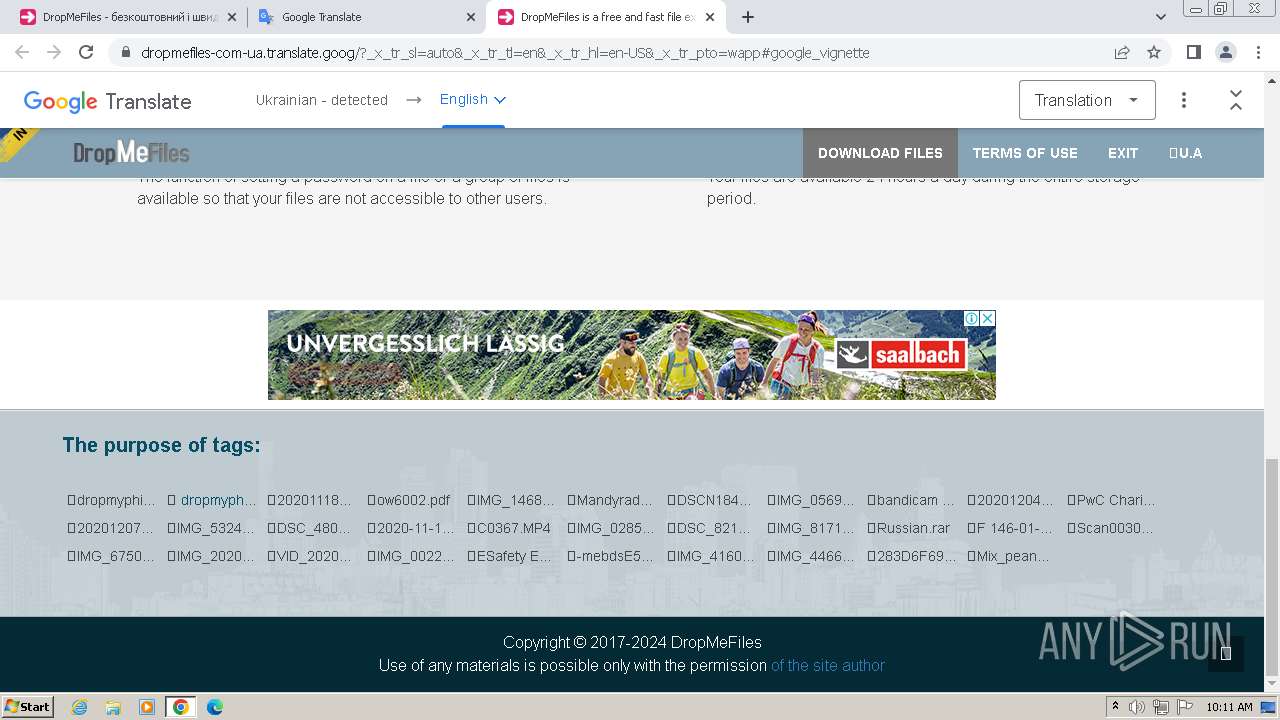Follow the 'of the site author' link
The height and width of the screenshot is (720, 1280).
828,665
